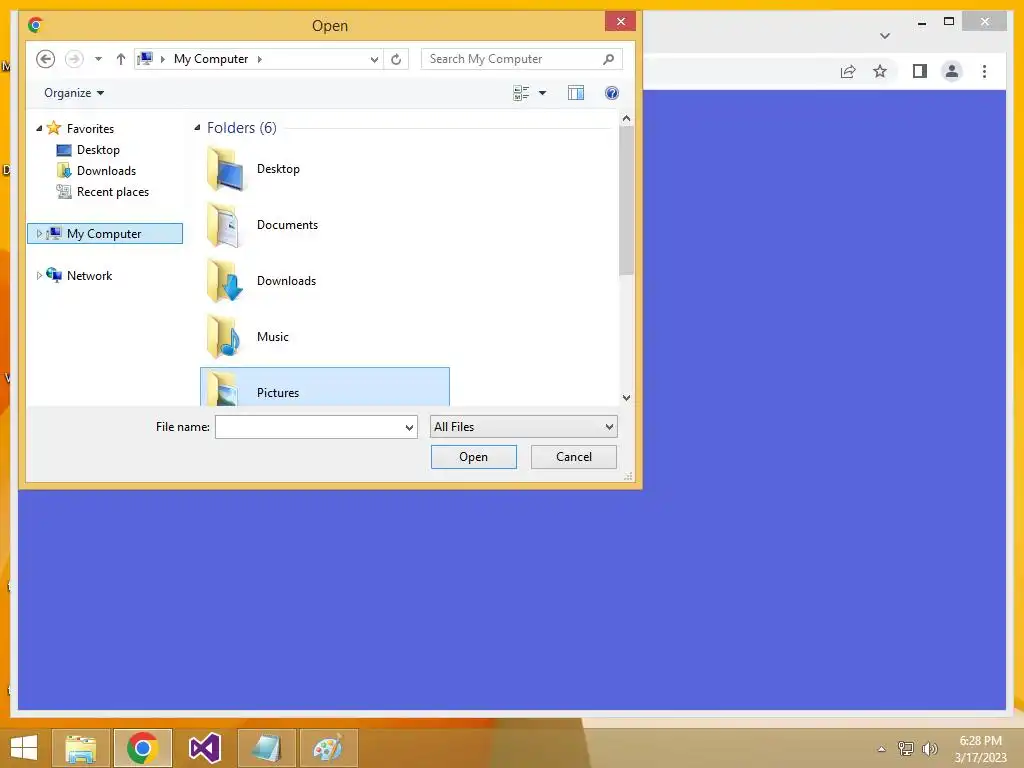Select Downloads under Favorites
Screen dimensions: 1024x768
pos(106,170)
